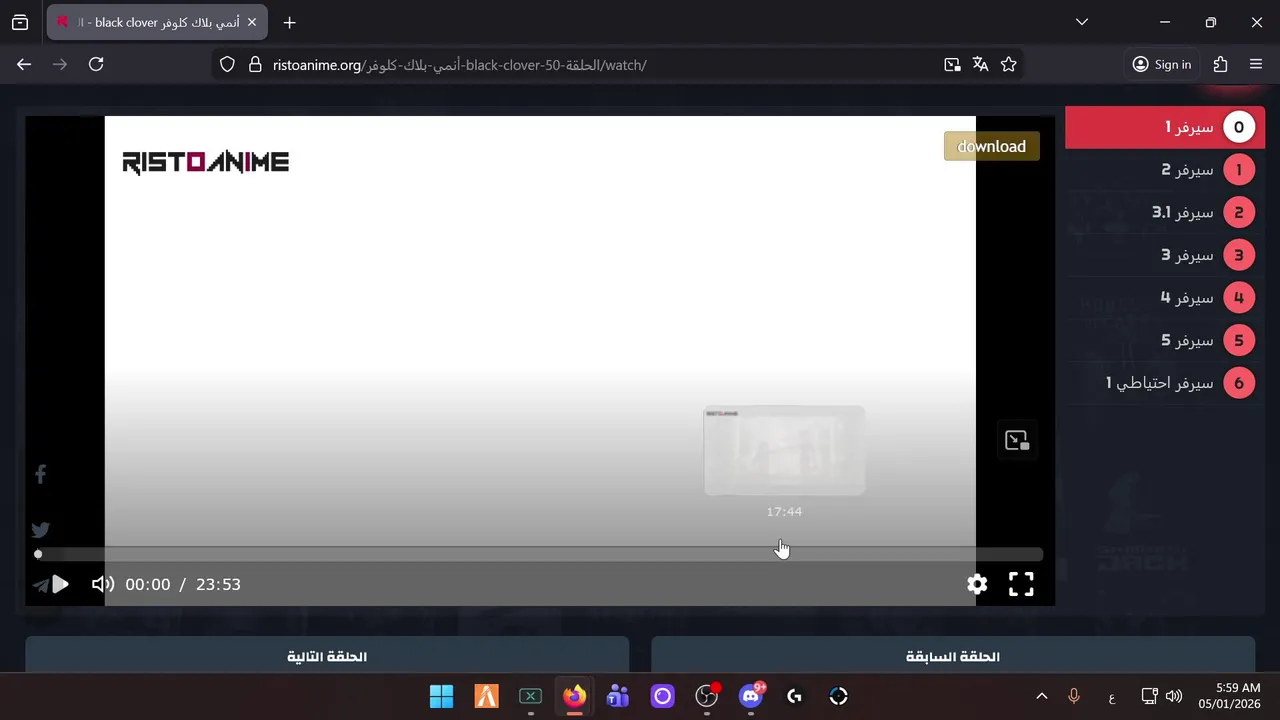
Task: Go back to the previous page
Action: 24,64
